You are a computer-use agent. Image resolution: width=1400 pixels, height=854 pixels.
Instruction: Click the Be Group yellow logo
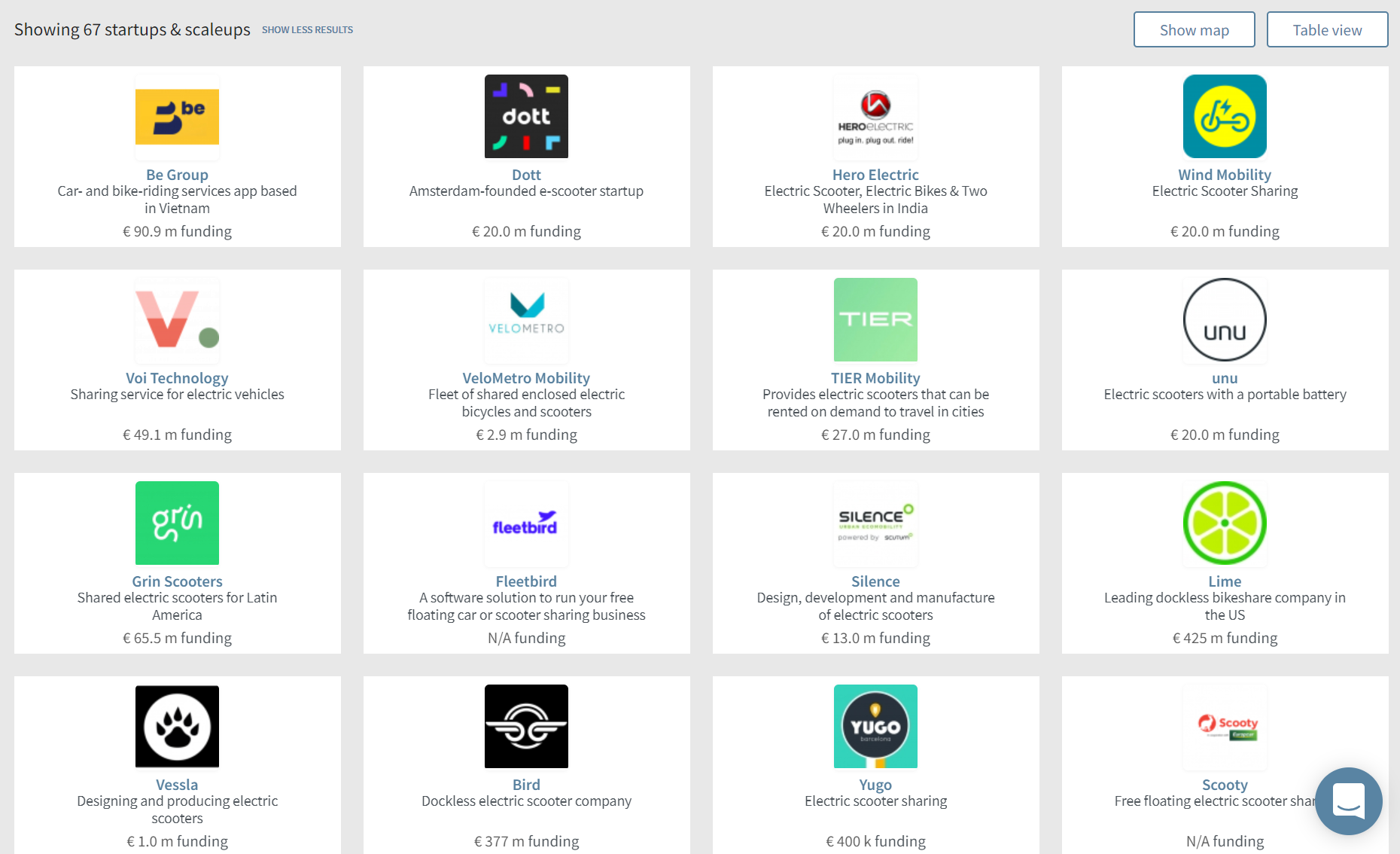(x=177, y=117)
